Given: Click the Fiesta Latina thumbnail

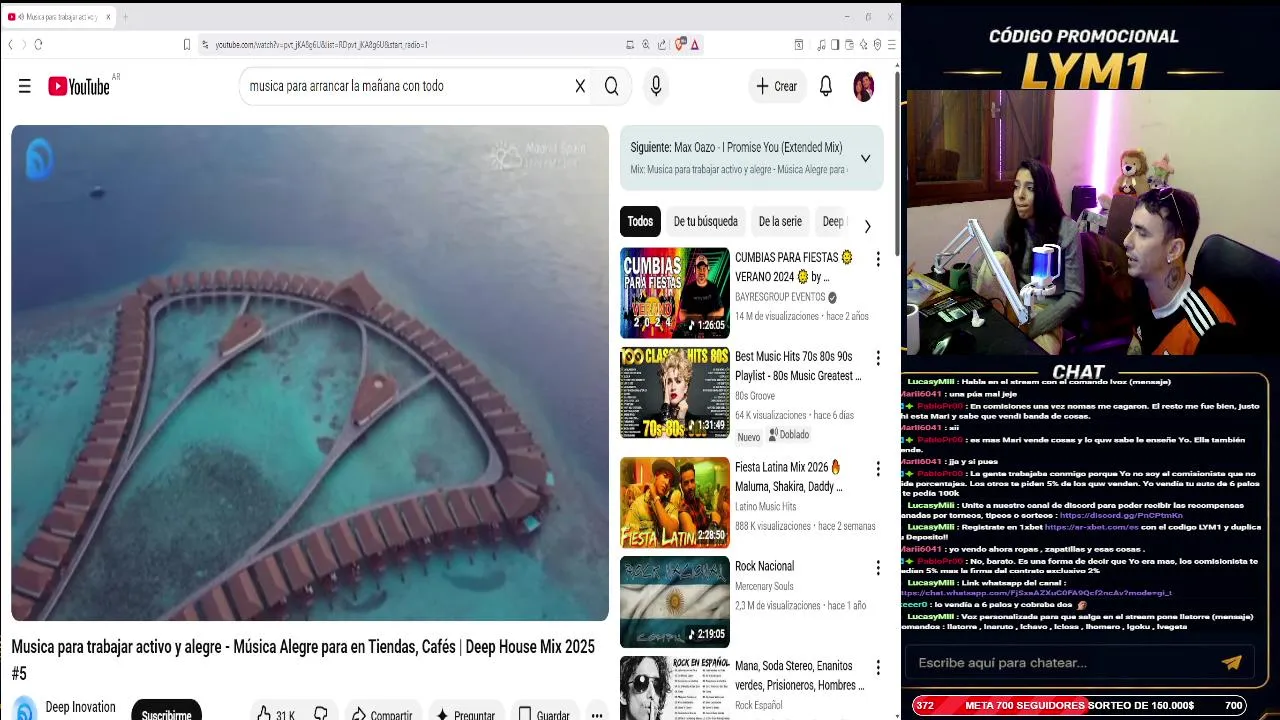Looking at the screenshot, I should [x=675, y=502].
